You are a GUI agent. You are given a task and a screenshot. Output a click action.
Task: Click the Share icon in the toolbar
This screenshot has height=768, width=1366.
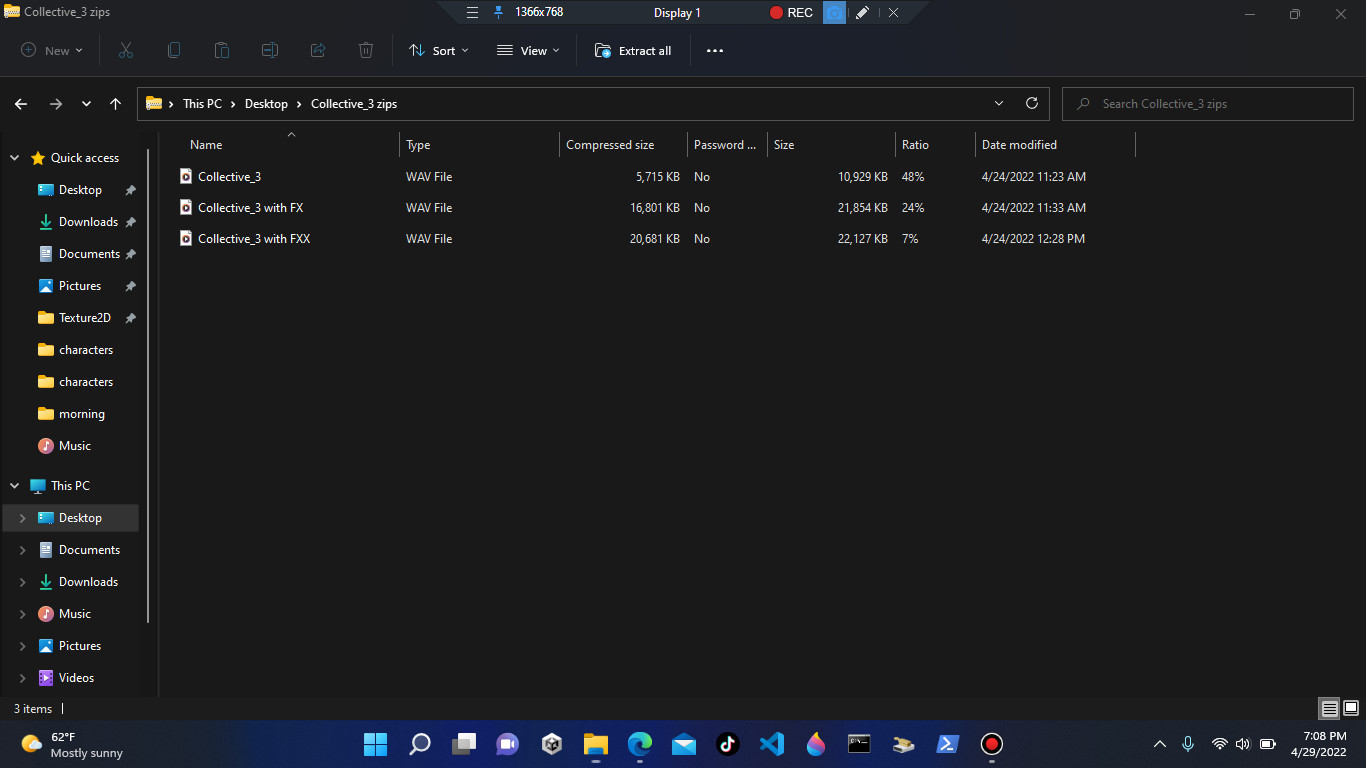[317, 50]
